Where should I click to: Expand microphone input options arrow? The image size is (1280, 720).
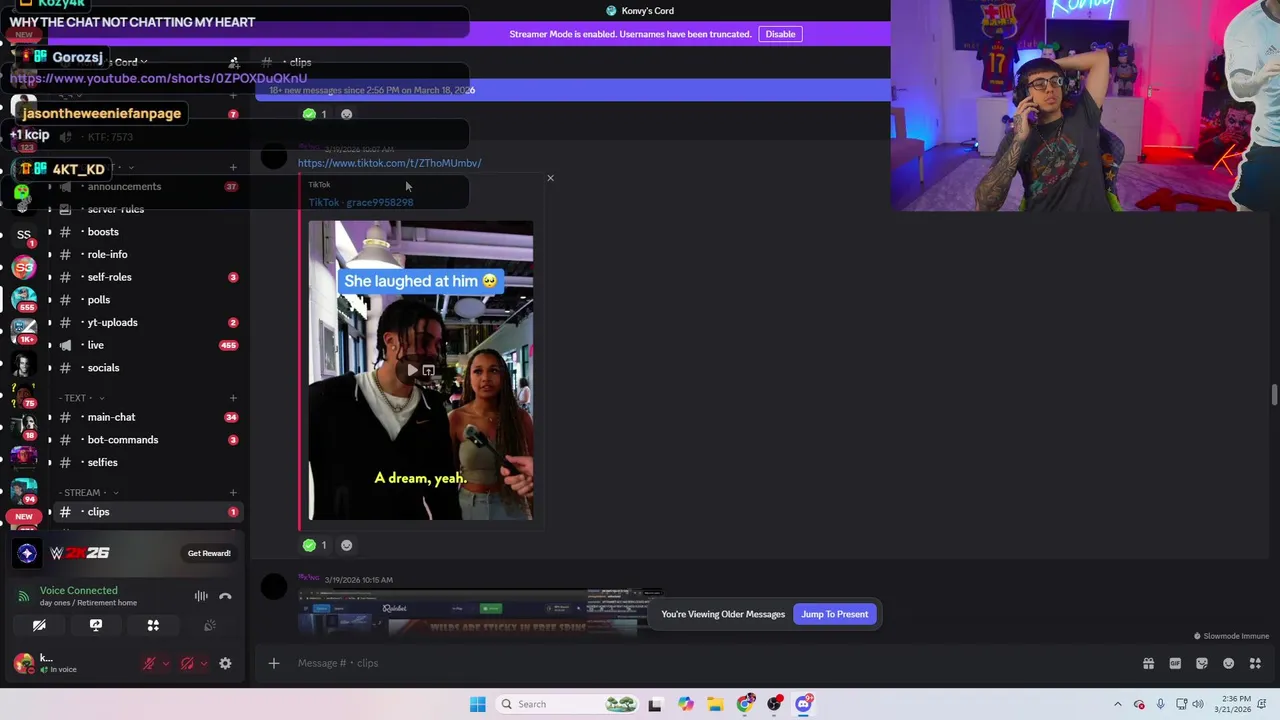166,663
